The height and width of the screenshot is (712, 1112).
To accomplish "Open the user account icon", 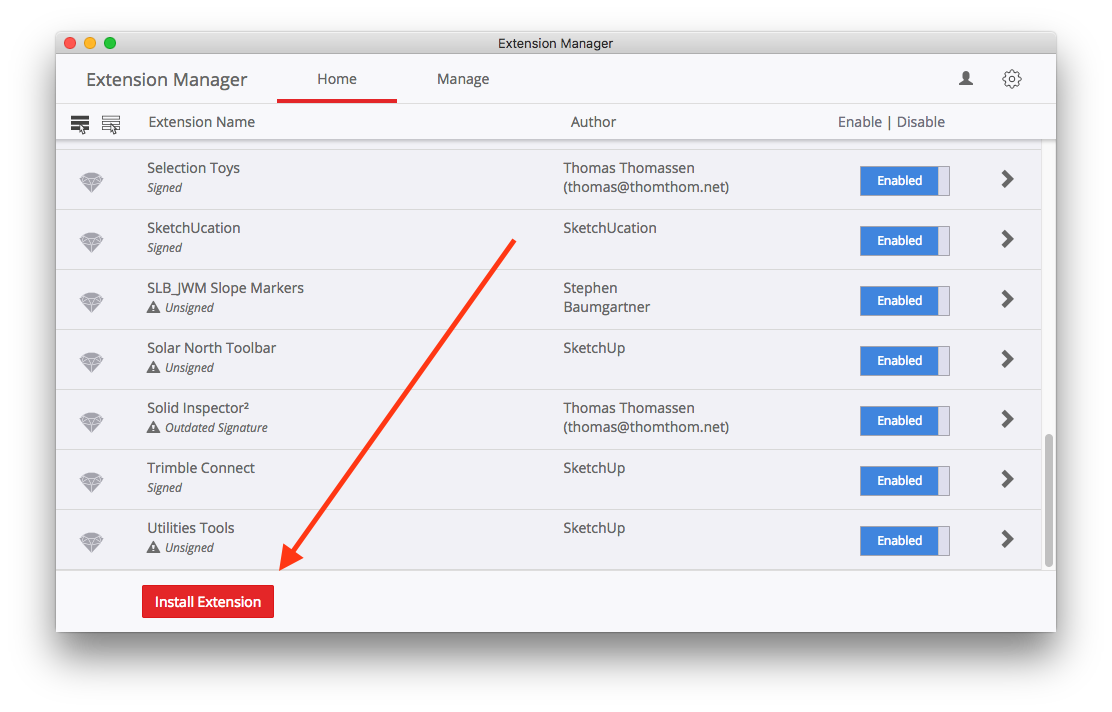I will point(966,79).
